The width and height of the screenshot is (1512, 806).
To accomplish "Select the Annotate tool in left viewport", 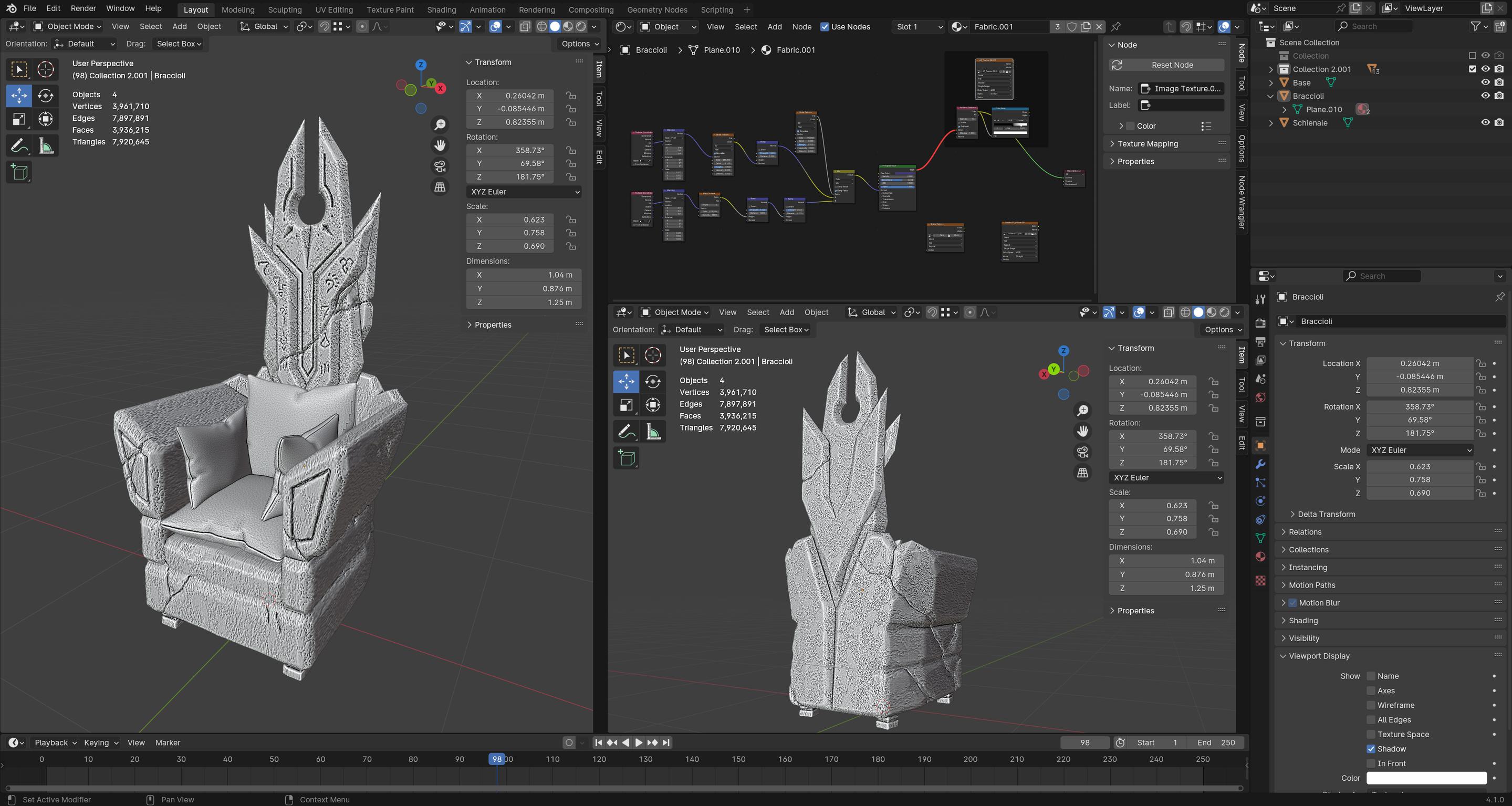I will pyautogui.click(x=19, y=145).
